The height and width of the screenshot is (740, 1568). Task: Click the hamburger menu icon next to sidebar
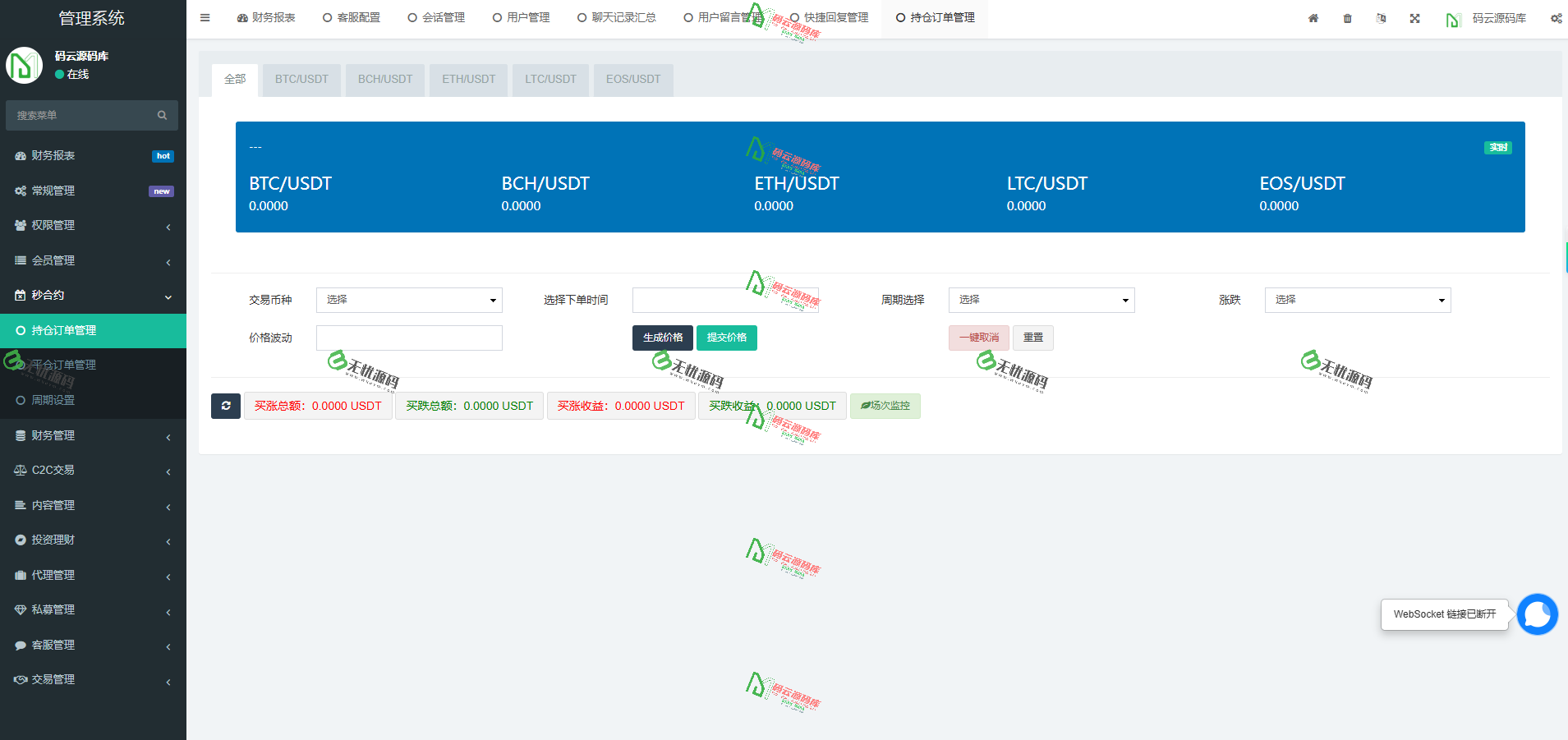[x=205, y=17]
